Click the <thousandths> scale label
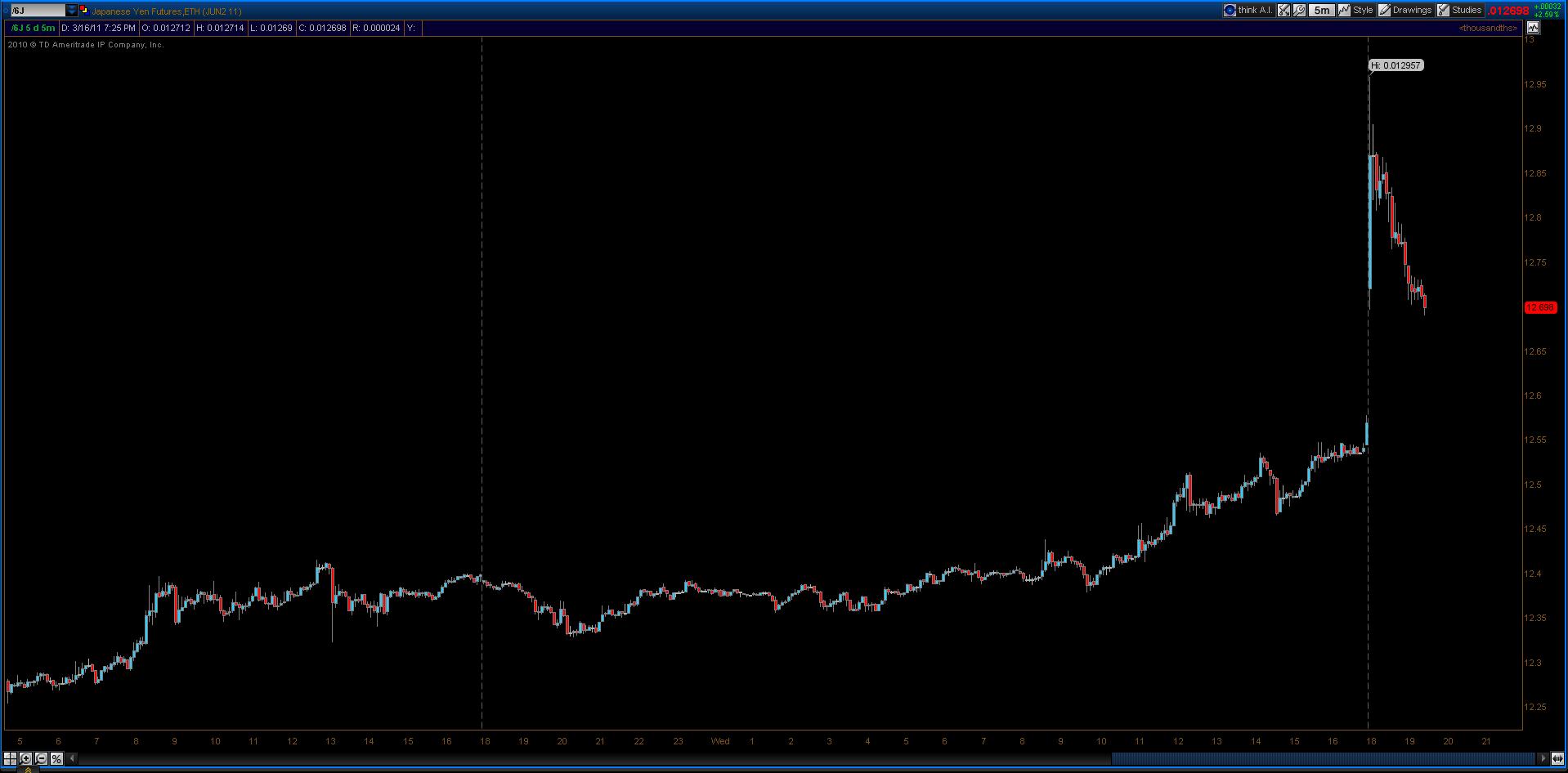Image resolution: width=1568 pixels, height=773 pixels. coord(1488,28)
